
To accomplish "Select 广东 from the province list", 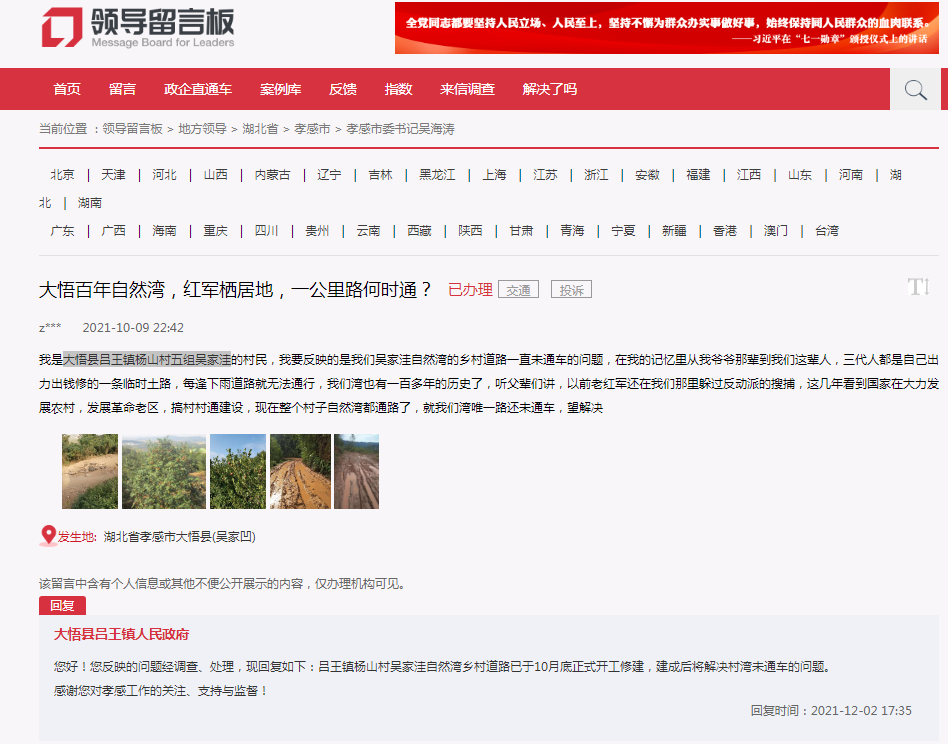I will pos(62,231).
